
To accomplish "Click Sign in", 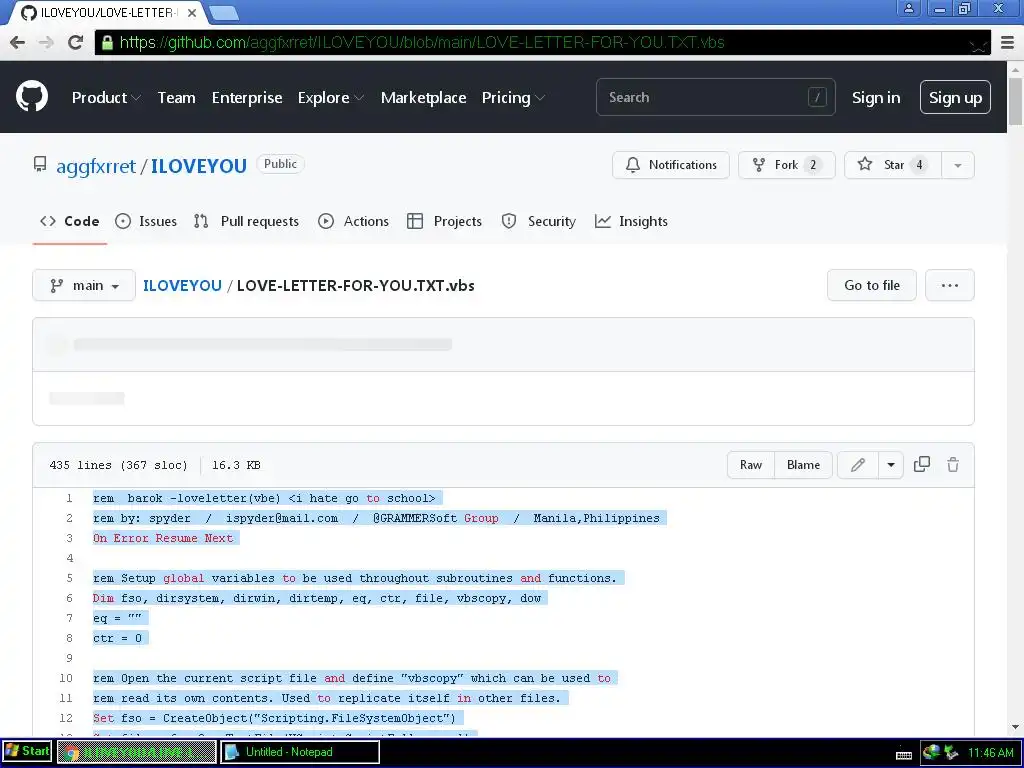I will [x=876, y=97].
